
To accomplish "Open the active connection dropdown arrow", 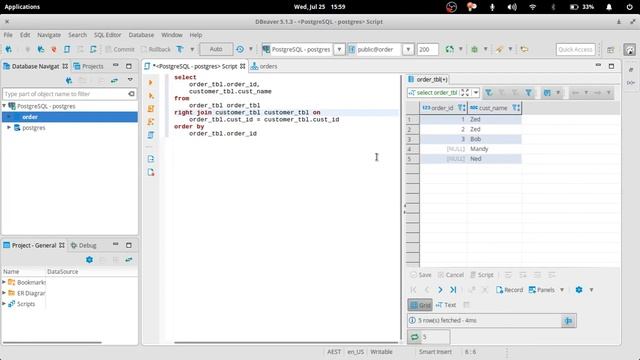I will [x=339, y=49].
